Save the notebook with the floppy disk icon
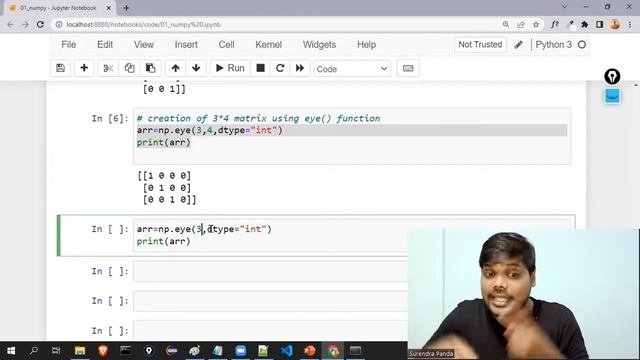The height and width of the screenshot is (360, 640). click(x=60, y=68)
